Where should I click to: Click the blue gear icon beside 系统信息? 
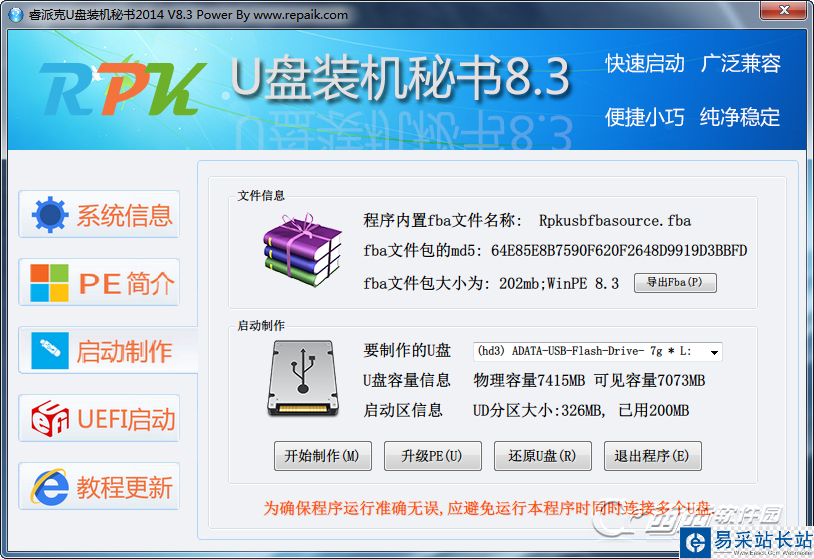[x=50, y=214]
